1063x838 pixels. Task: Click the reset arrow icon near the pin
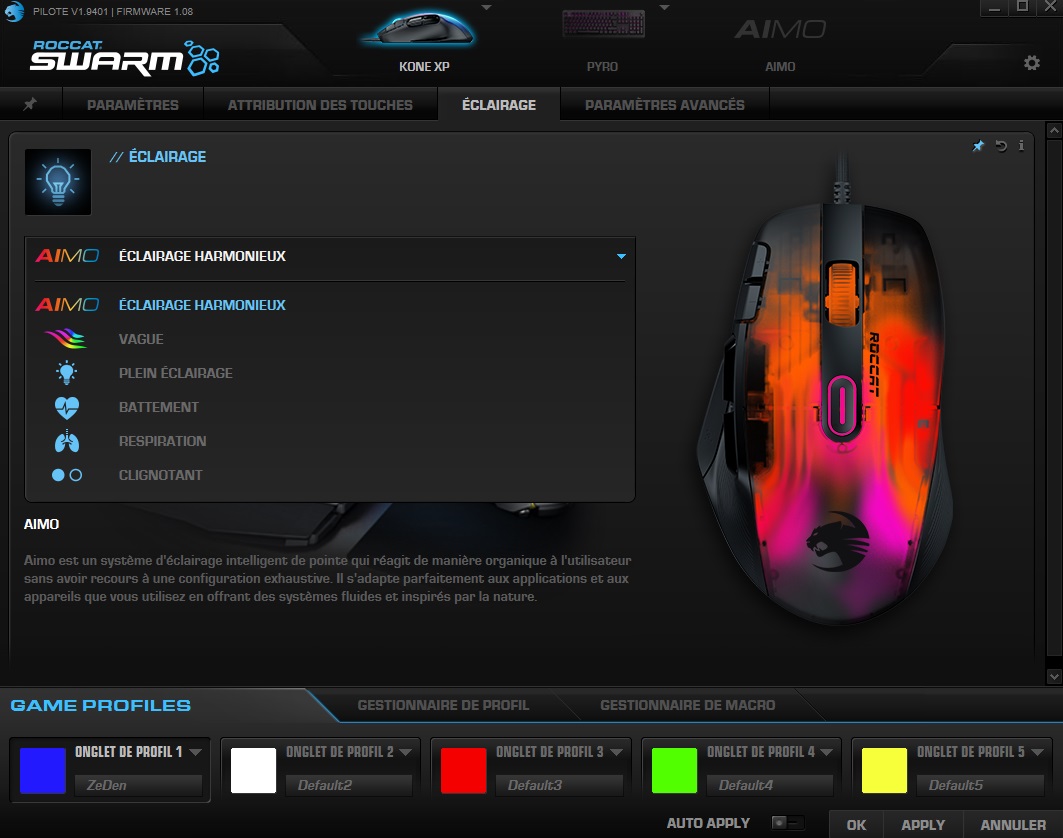1000,146
